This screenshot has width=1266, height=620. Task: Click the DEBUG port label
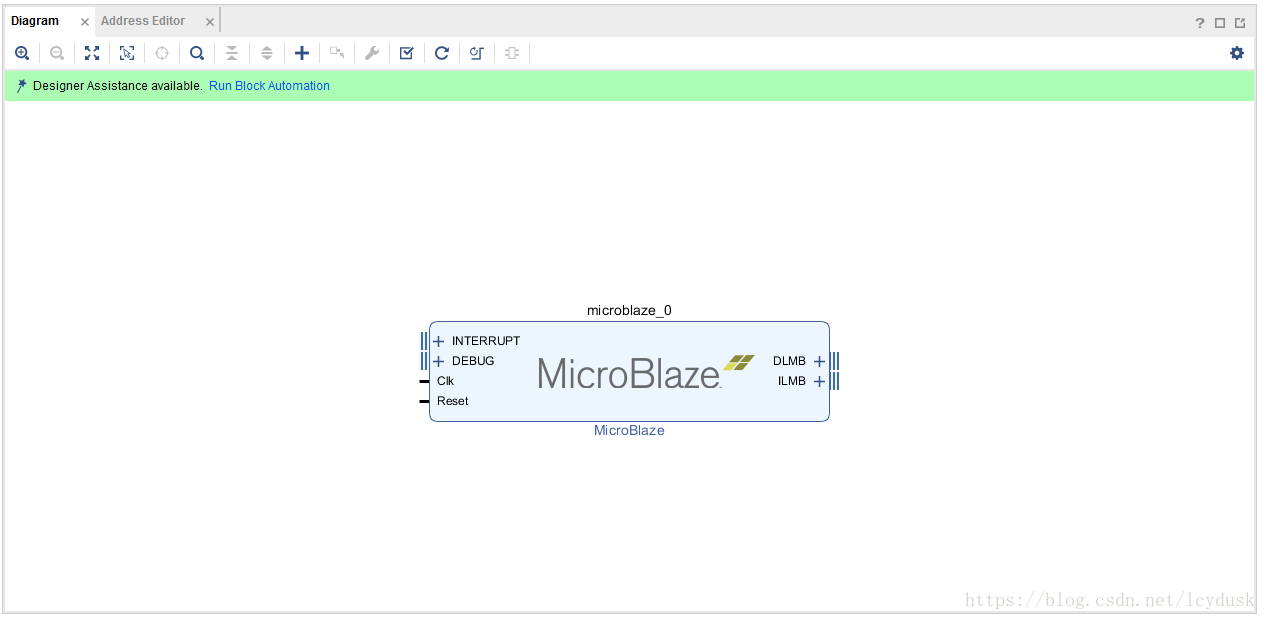473,361
